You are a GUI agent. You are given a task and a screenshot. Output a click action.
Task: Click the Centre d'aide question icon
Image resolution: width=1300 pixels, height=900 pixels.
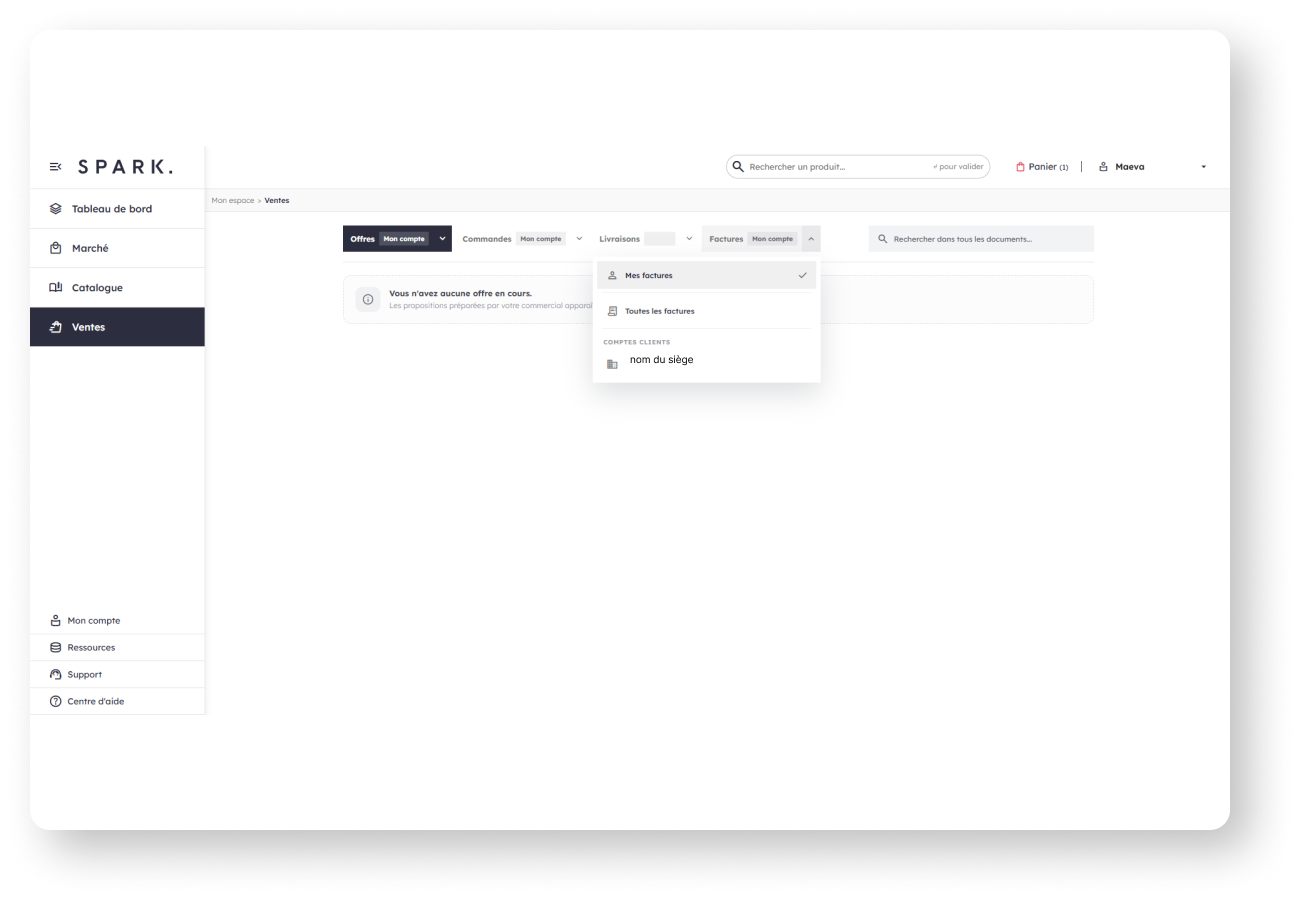tap(55, 701)
